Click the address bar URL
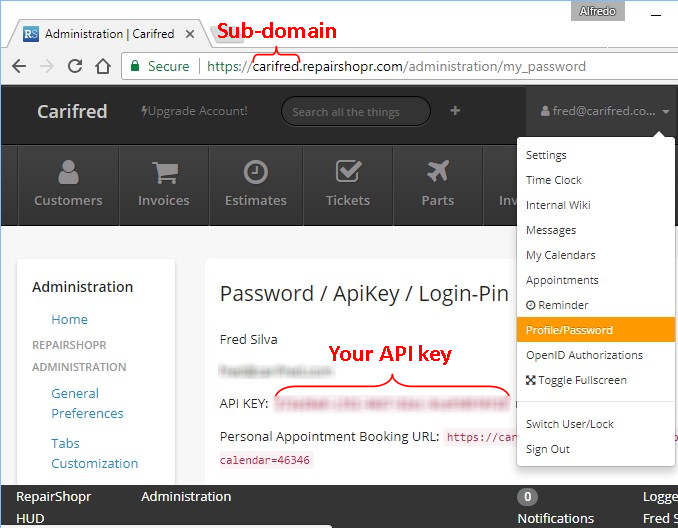 396,66
